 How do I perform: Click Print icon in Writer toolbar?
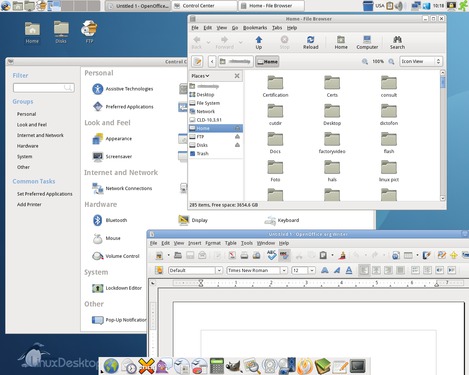point(244,255)
